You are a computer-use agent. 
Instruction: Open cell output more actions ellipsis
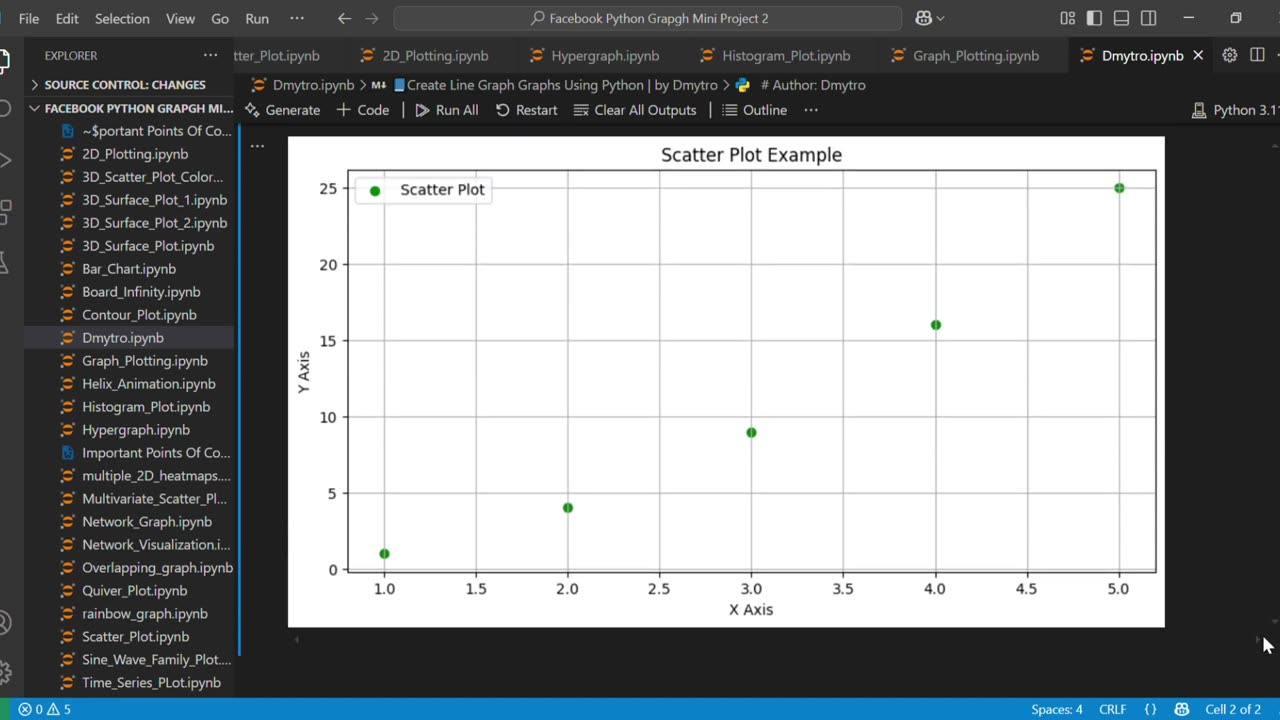tap(257, 146)
